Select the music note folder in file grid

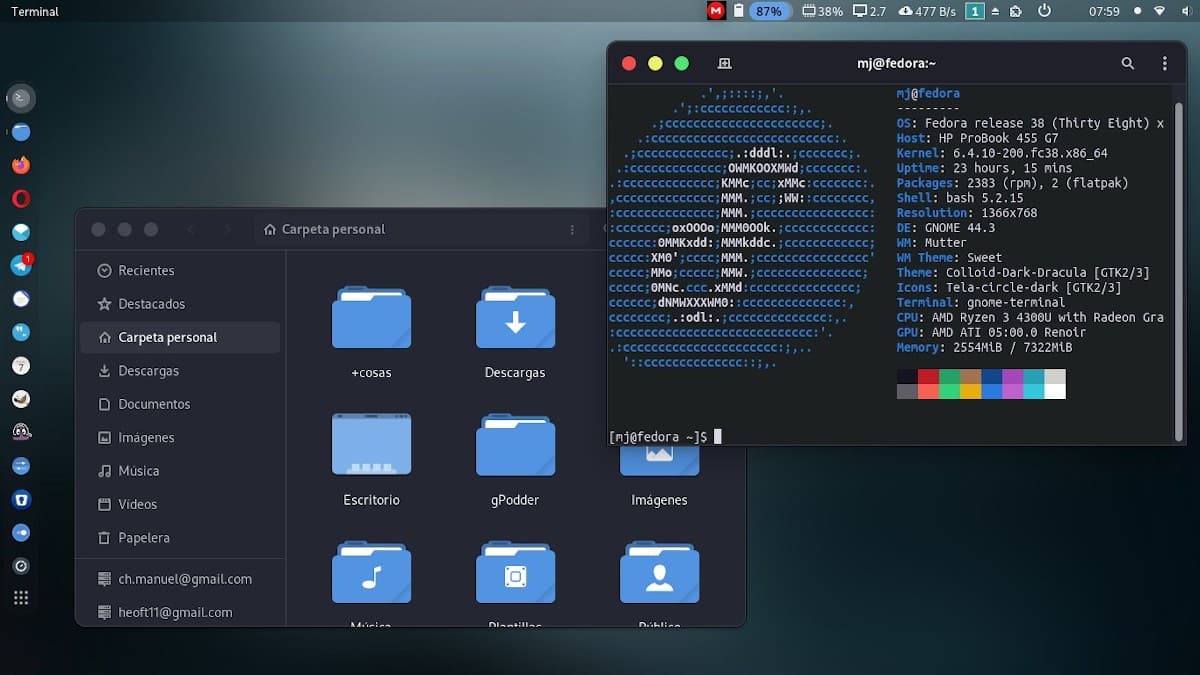(x=371, y=572)
